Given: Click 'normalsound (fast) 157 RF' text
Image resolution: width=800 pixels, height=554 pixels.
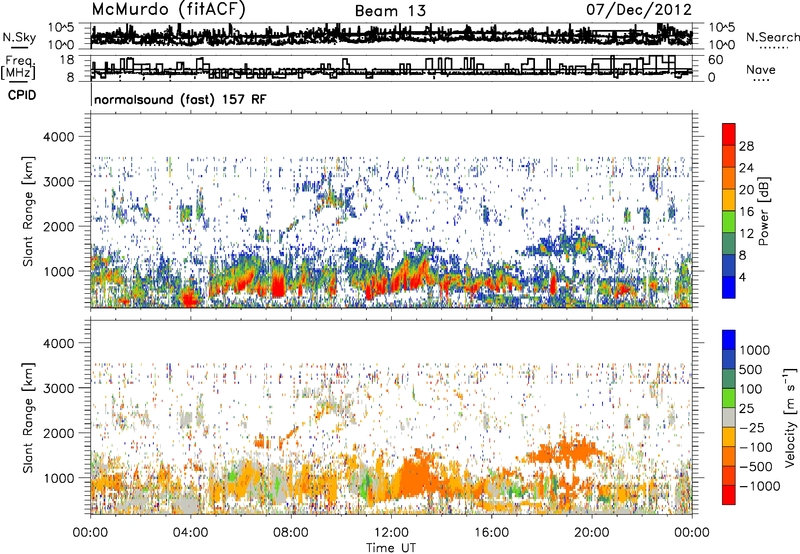Looking at the screenshot, I should click(180, 99).
